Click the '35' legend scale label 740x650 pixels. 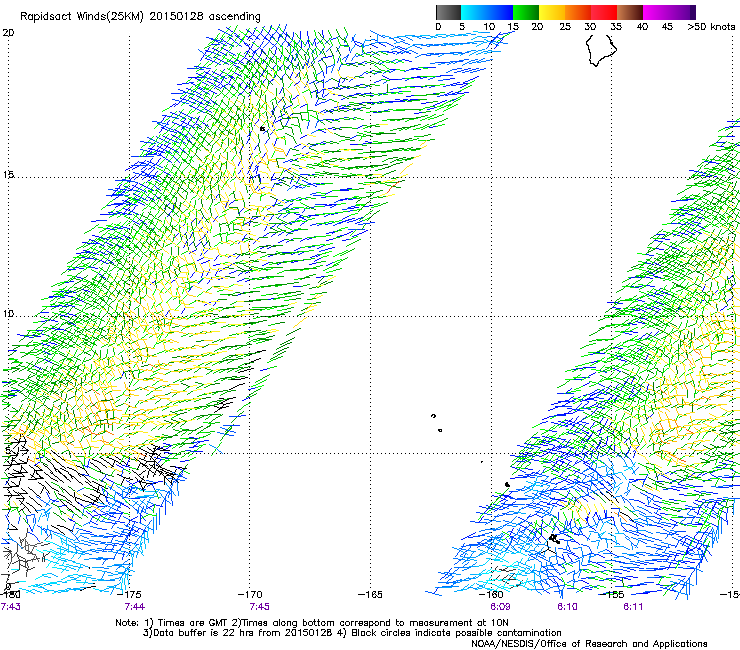tap(616, 27)
